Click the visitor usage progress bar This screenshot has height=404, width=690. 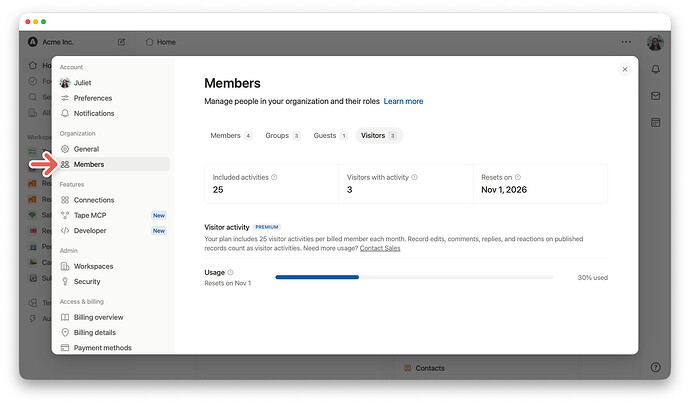point(414,277)
